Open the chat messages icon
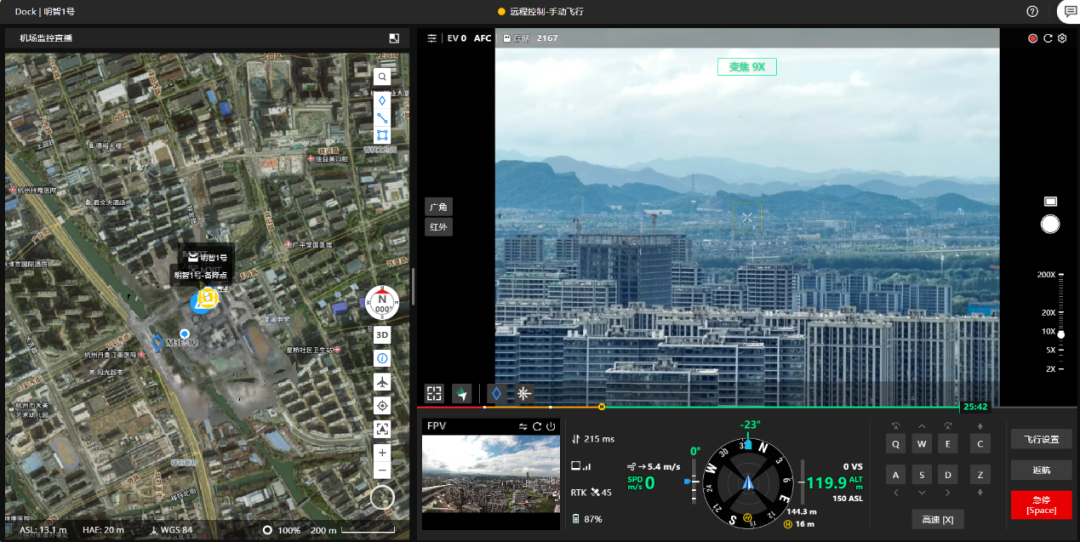Screen dimensions: 1080x542 [x=1070, y=12]
